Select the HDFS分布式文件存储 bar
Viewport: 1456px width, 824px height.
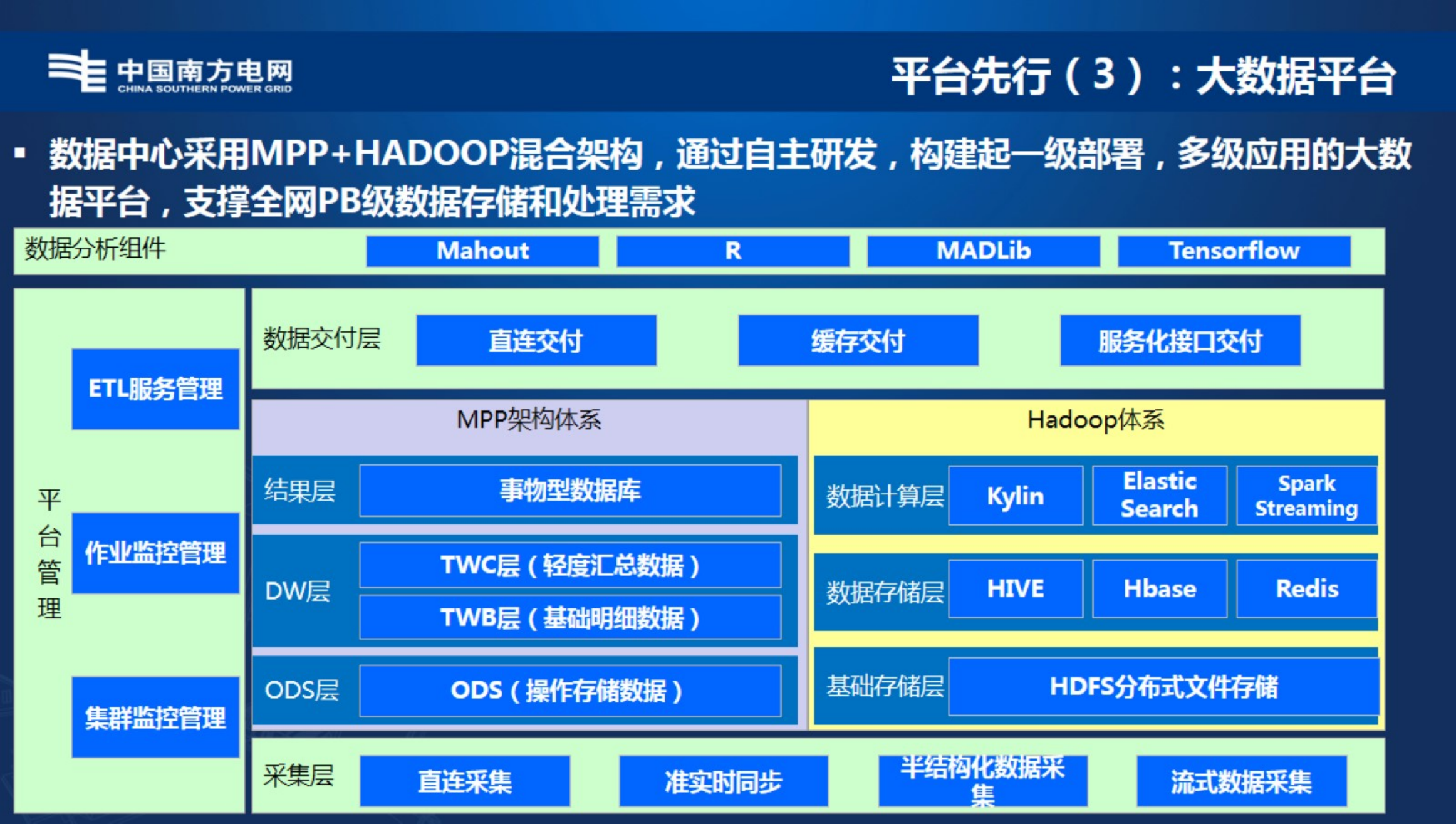[1163, 686]
